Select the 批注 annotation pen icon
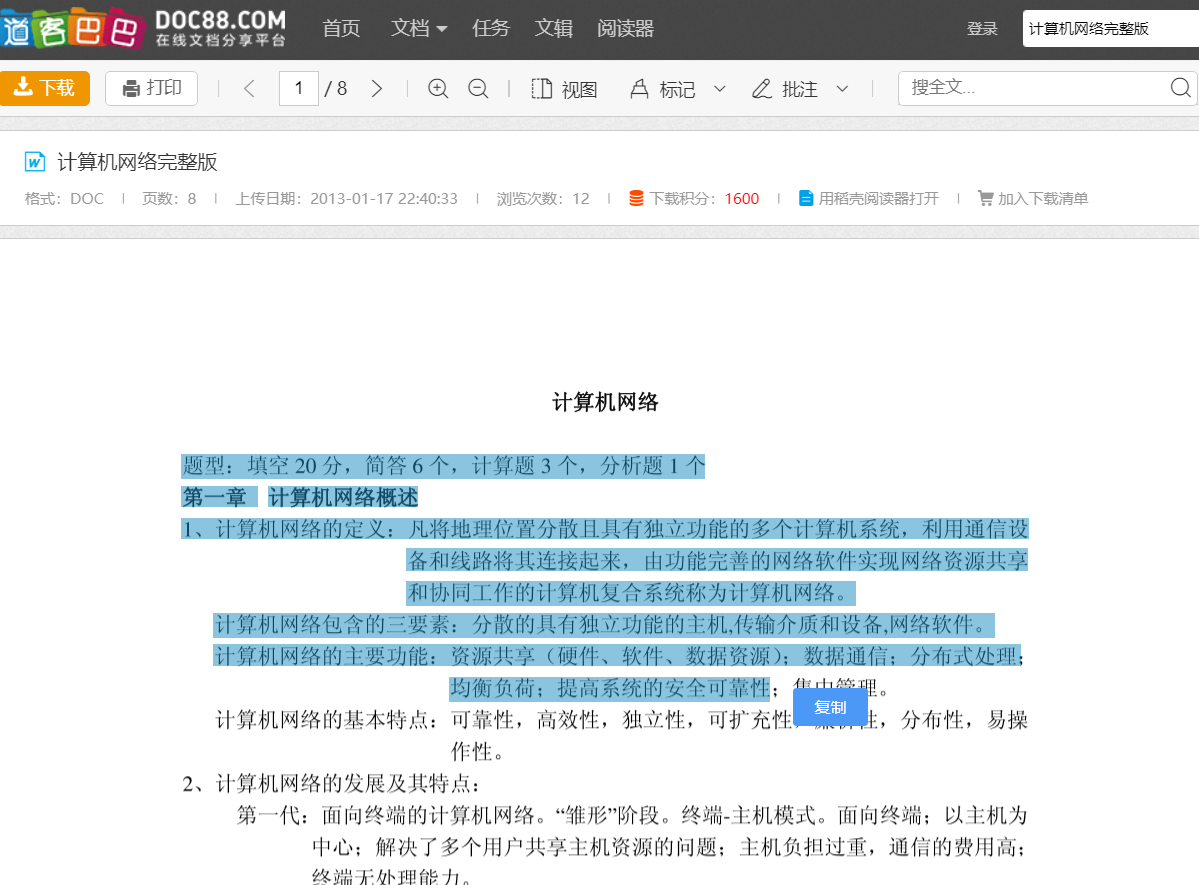This screenshot has height=885, width=1199. [x=763, y=88]
